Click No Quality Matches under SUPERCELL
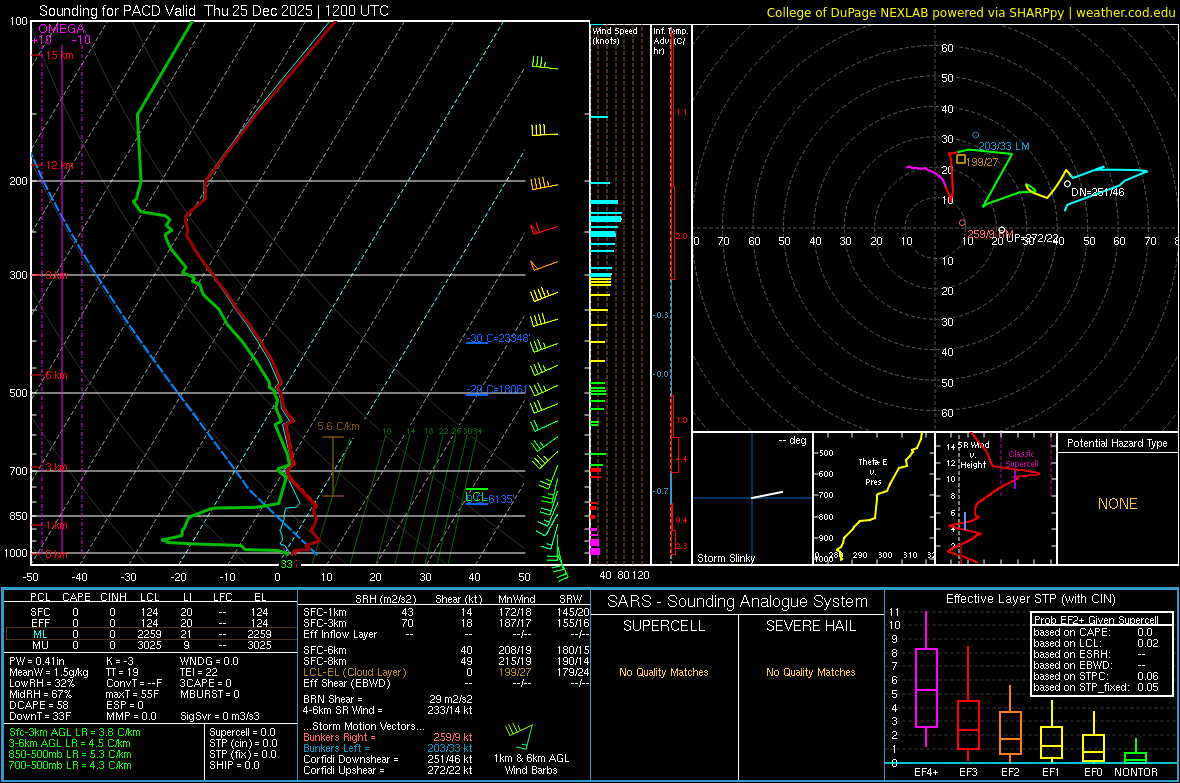The width and height of the screenshot is (1180, 783). click(664, 672)
